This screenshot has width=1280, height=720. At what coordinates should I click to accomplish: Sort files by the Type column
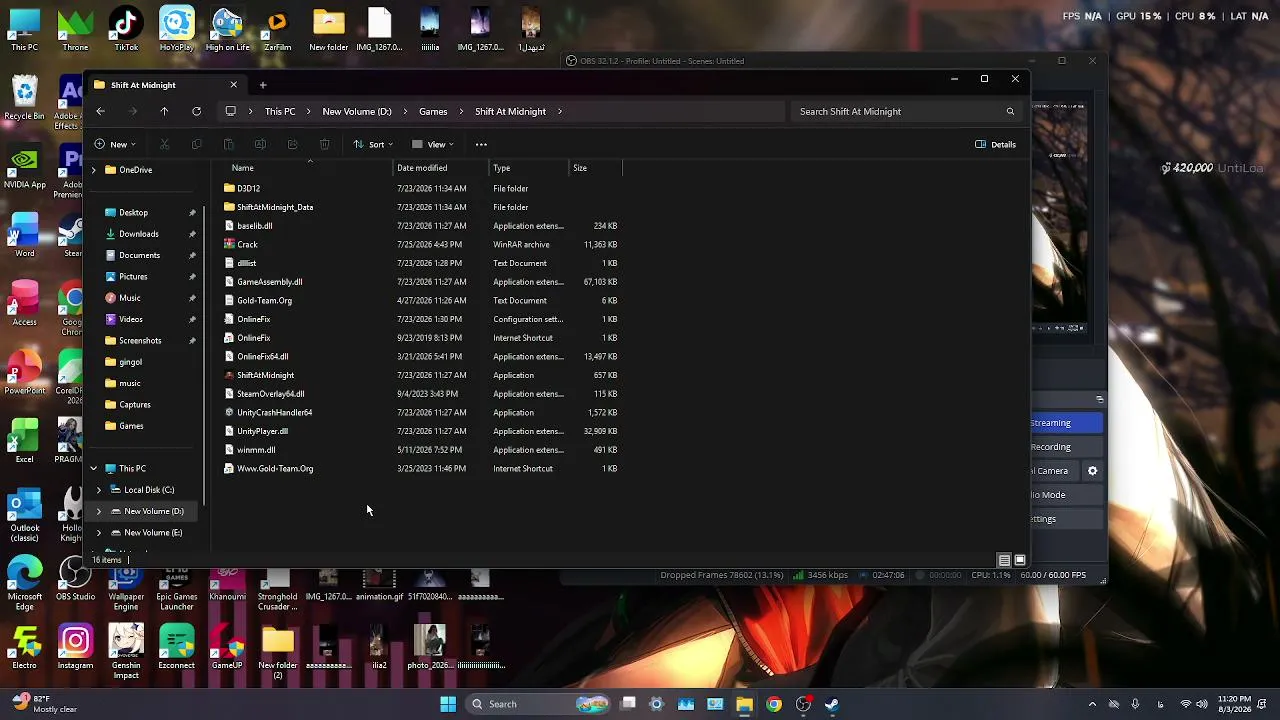[x=501, y=168]
